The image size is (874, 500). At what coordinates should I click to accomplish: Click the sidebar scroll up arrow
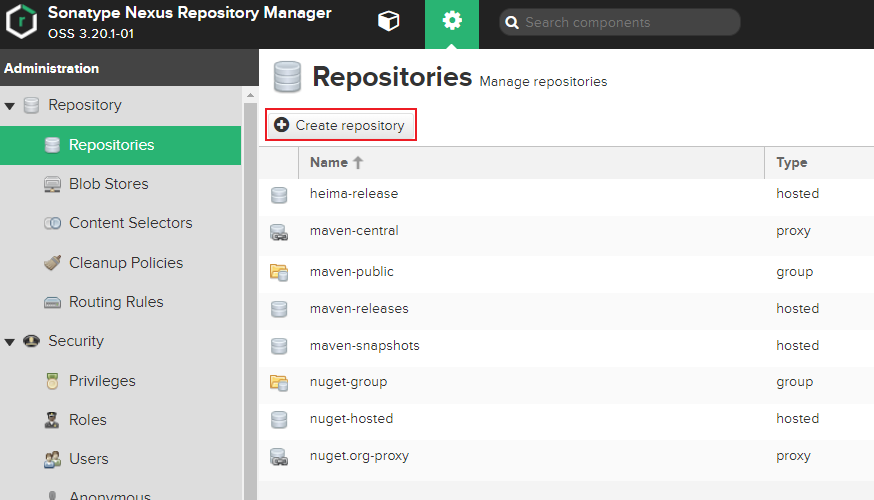tap(250, 95)
